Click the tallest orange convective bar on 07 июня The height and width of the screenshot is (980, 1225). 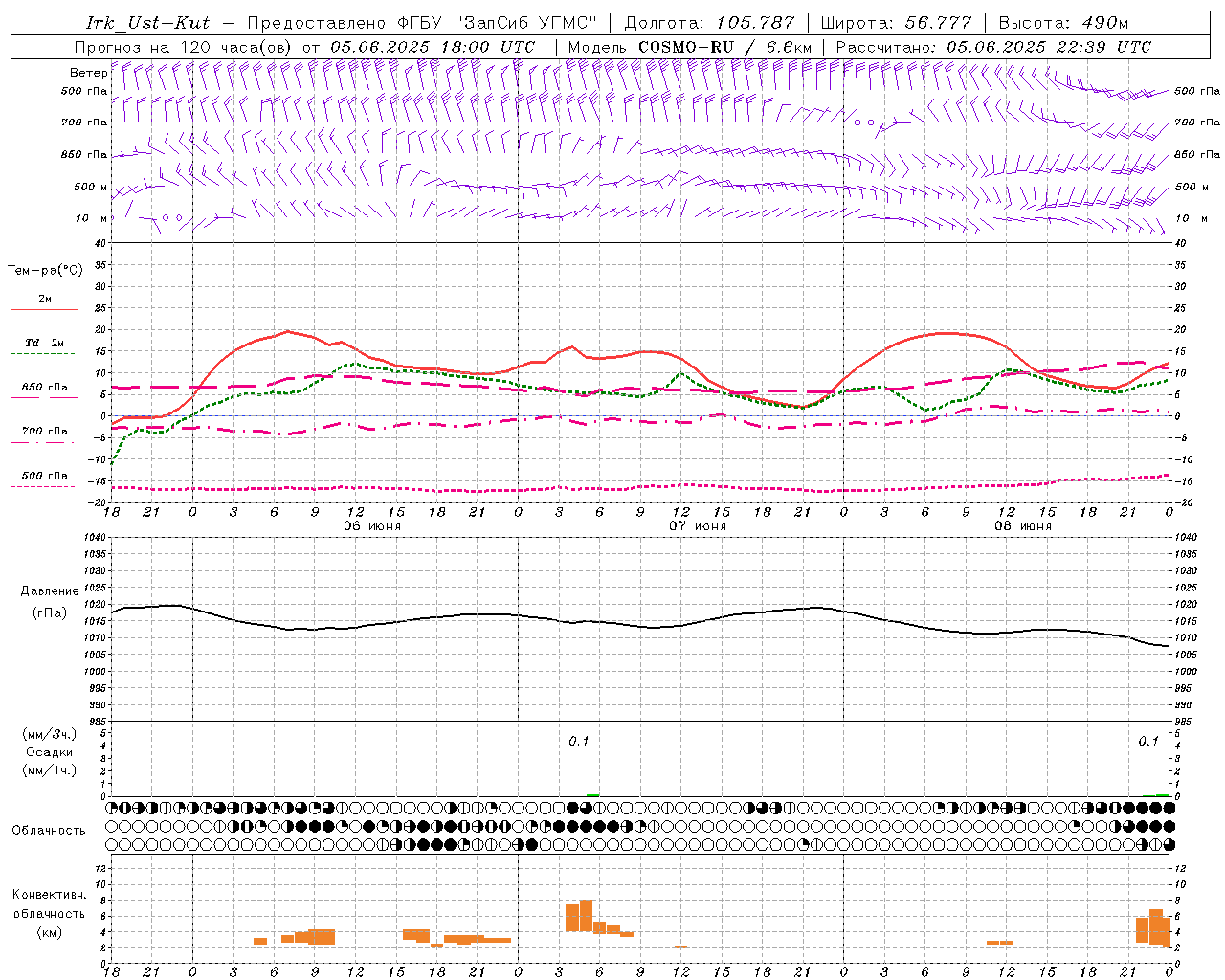click(586, 916)
